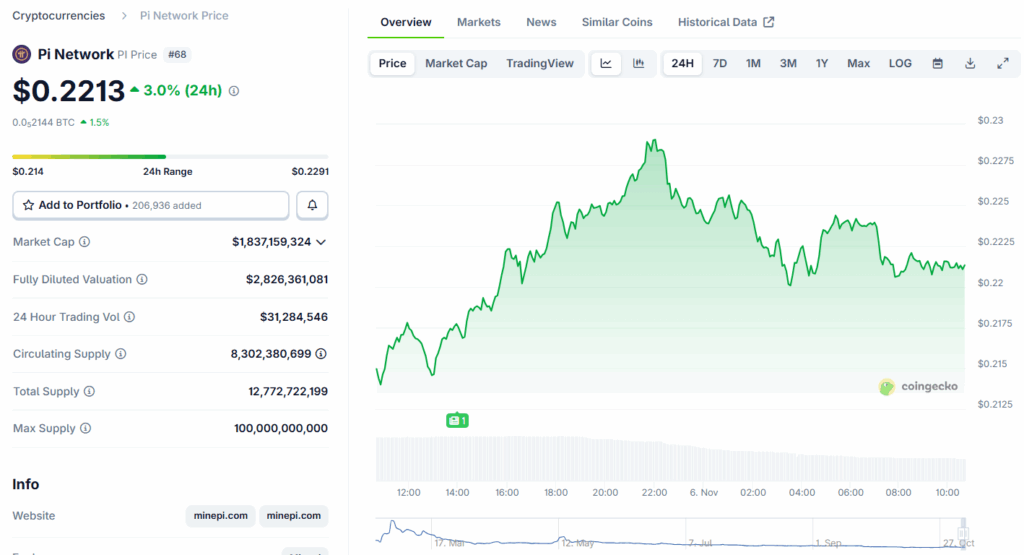Open the News tab
This screenshot has width=1024, height=555.
pos(541,22)
